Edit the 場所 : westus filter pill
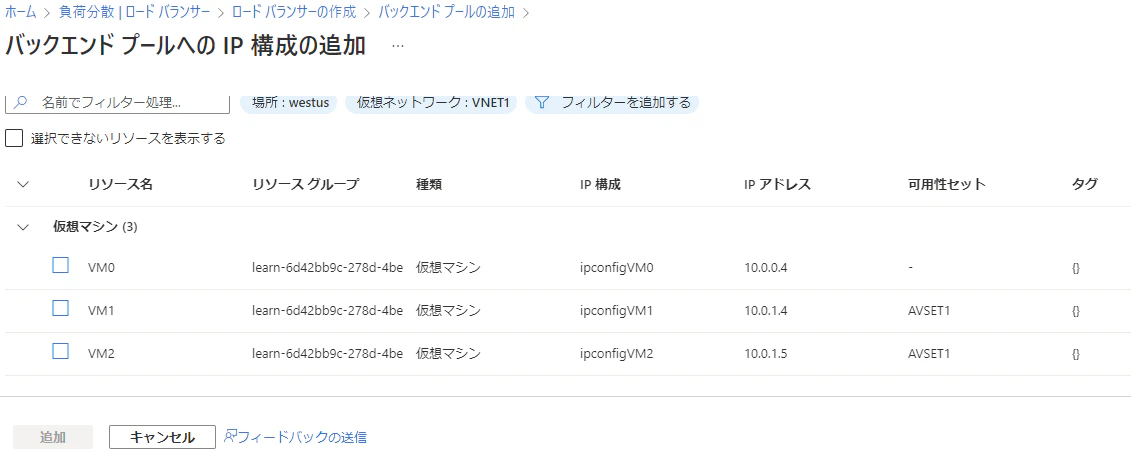 289,102
